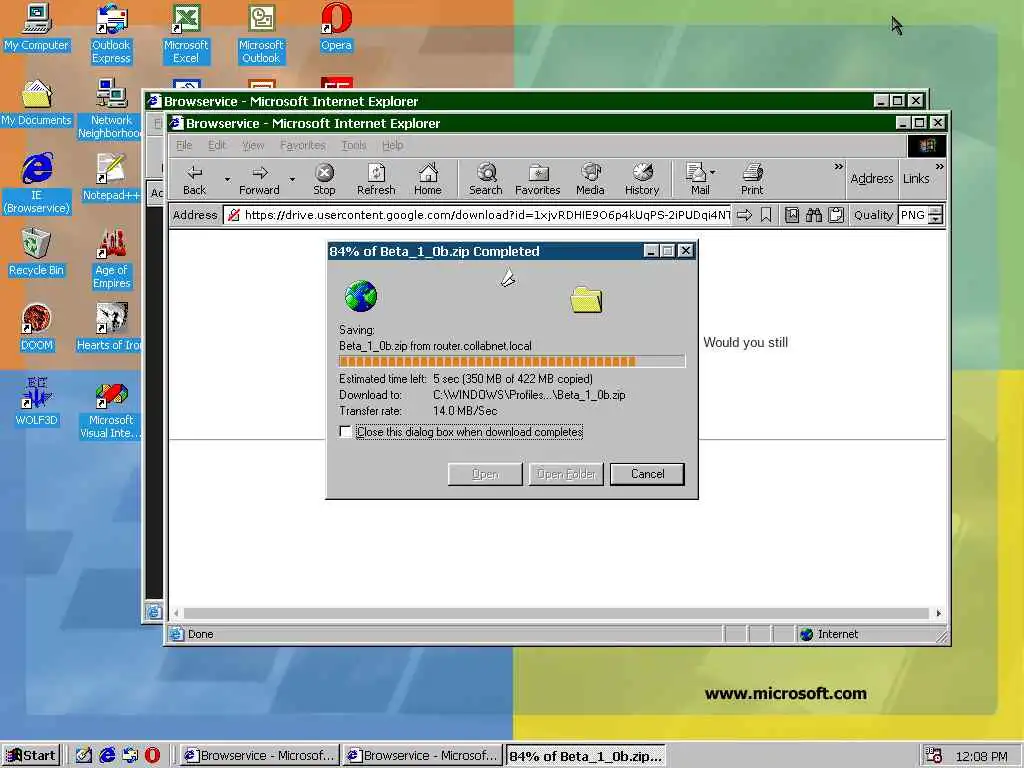Select the WOLF3D desktop shortcut

37,402
